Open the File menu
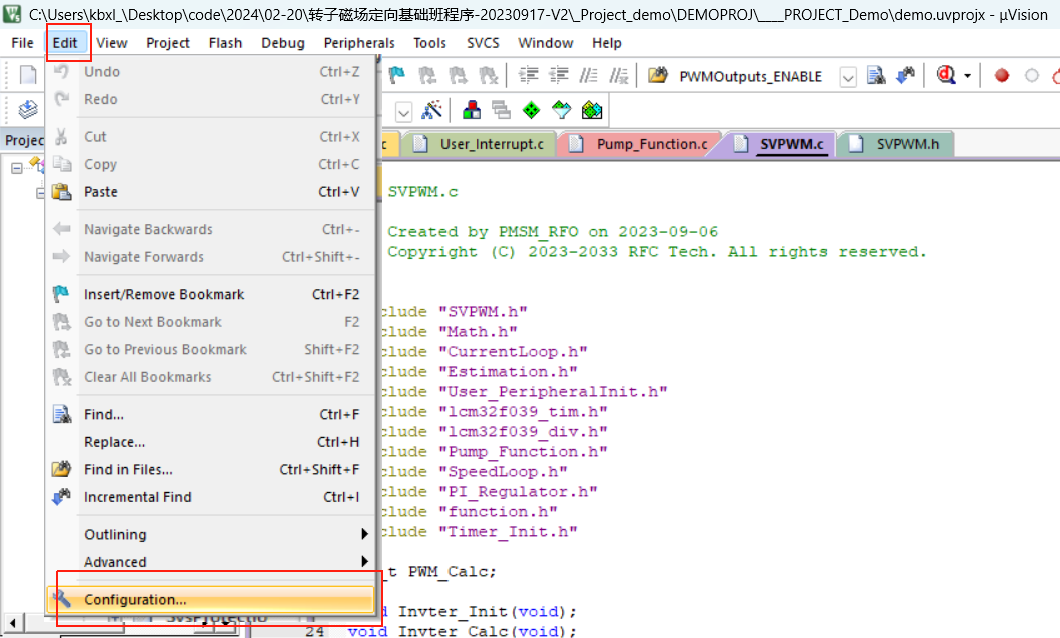Image resolution: width=1060 pixels, height=638 pixels. point(22,43)
